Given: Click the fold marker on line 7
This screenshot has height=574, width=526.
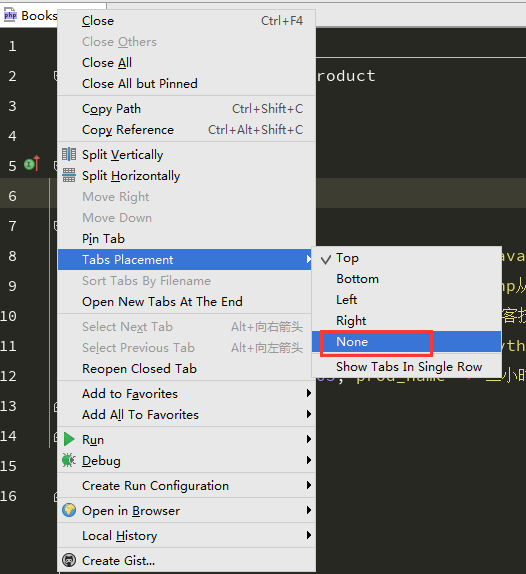Looking at the screenshot, I should click(56, 226).
